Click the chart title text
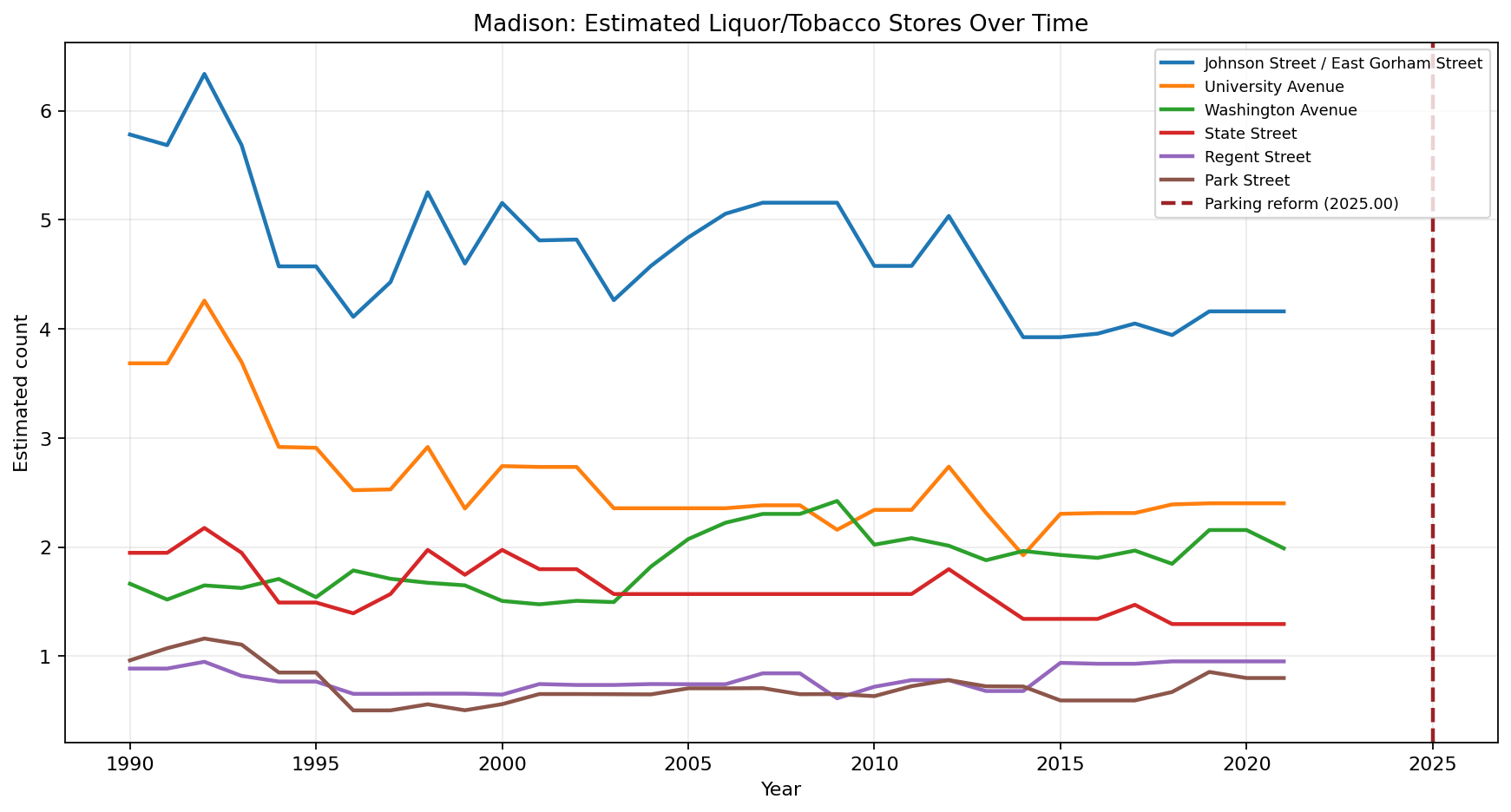Image resolution: width=1511 pixels, height=812 pixels. (x=780, y=23)
